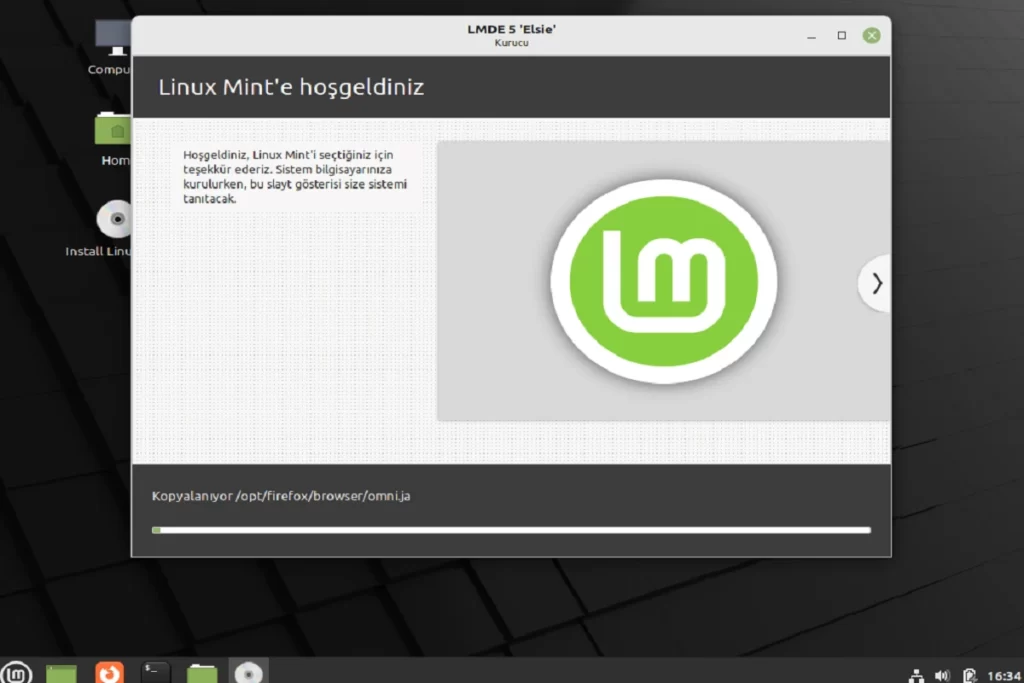Maximize the Kurucu installer window
The height and width of the screenshot is (683, 1024).
click(x=842, y=35)
